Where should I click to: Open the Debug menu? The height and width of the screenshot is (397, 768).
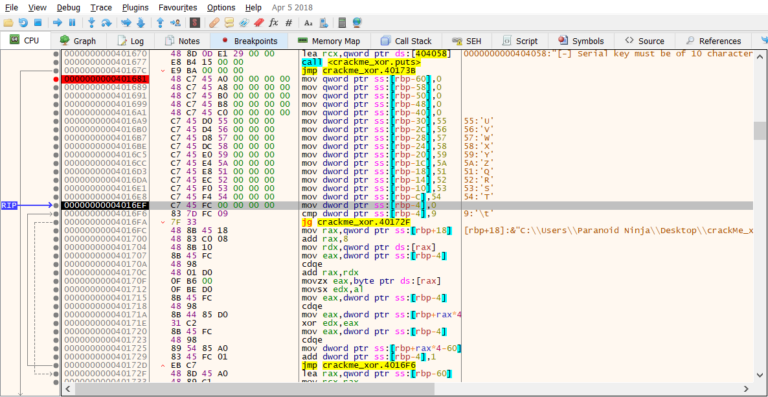click(69, 7)
